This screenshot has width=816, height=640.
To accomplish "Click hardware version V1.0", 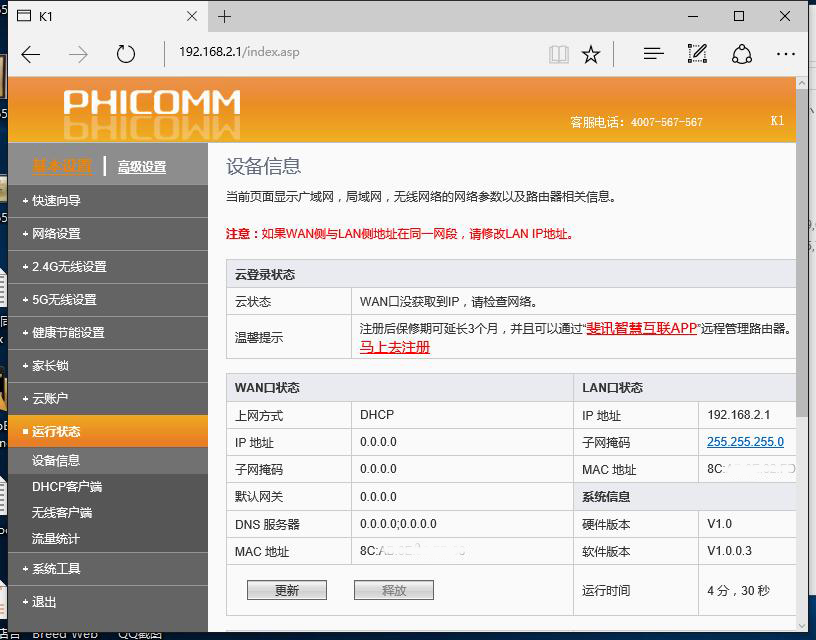I will coord(719,523).
